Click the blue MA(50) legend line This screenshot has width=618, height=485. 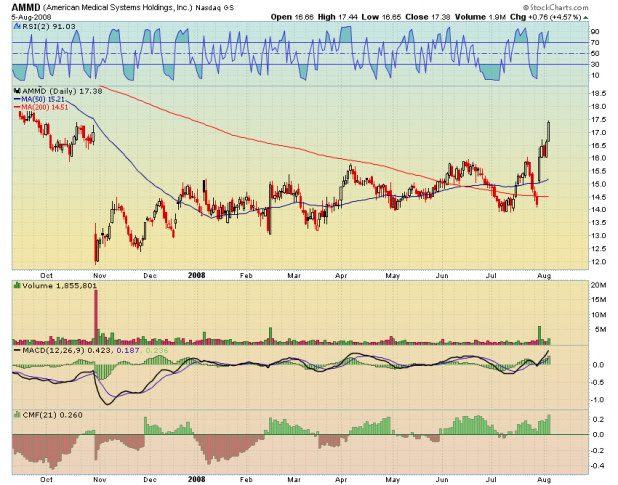tap(17, 99)
